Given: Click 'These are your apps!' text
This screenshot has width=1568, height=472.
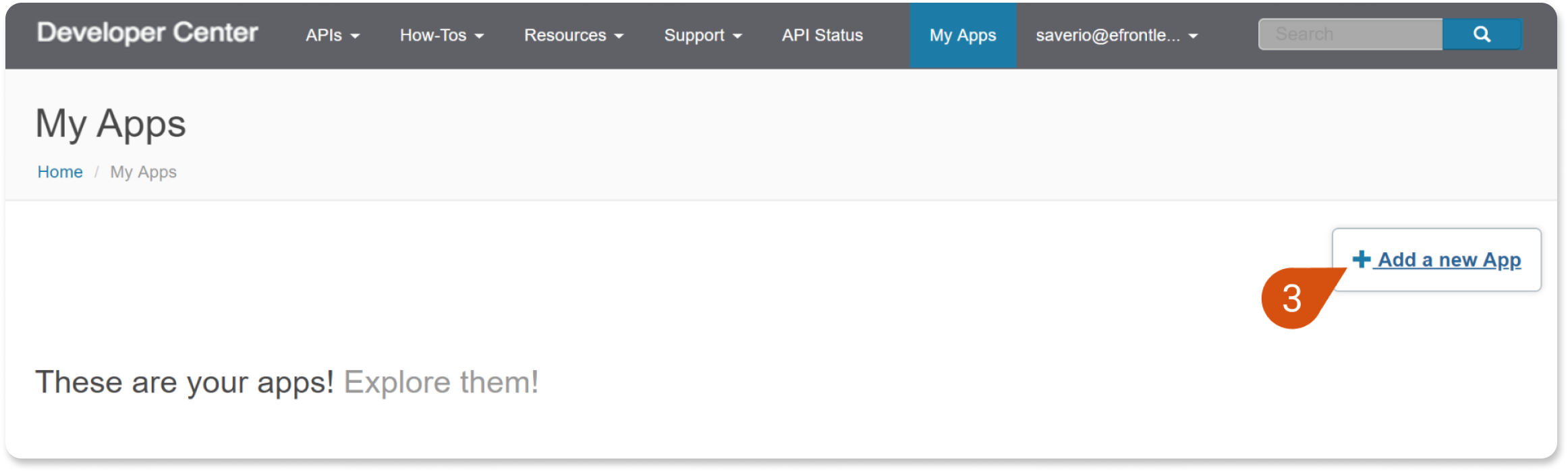Looking at the screenshot, I should 184,382.
